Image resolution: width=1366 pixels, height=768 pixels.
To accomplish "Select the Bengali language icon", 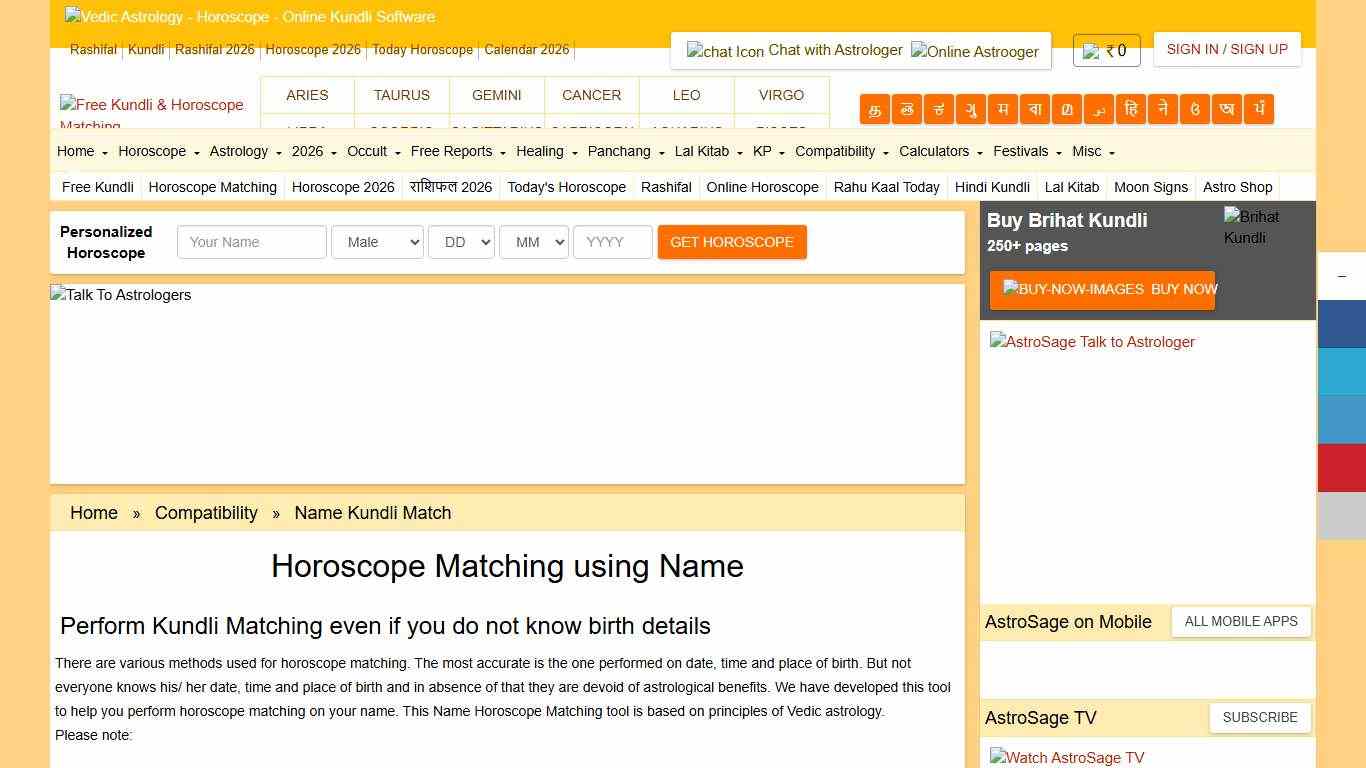I will coord(1034,109).
